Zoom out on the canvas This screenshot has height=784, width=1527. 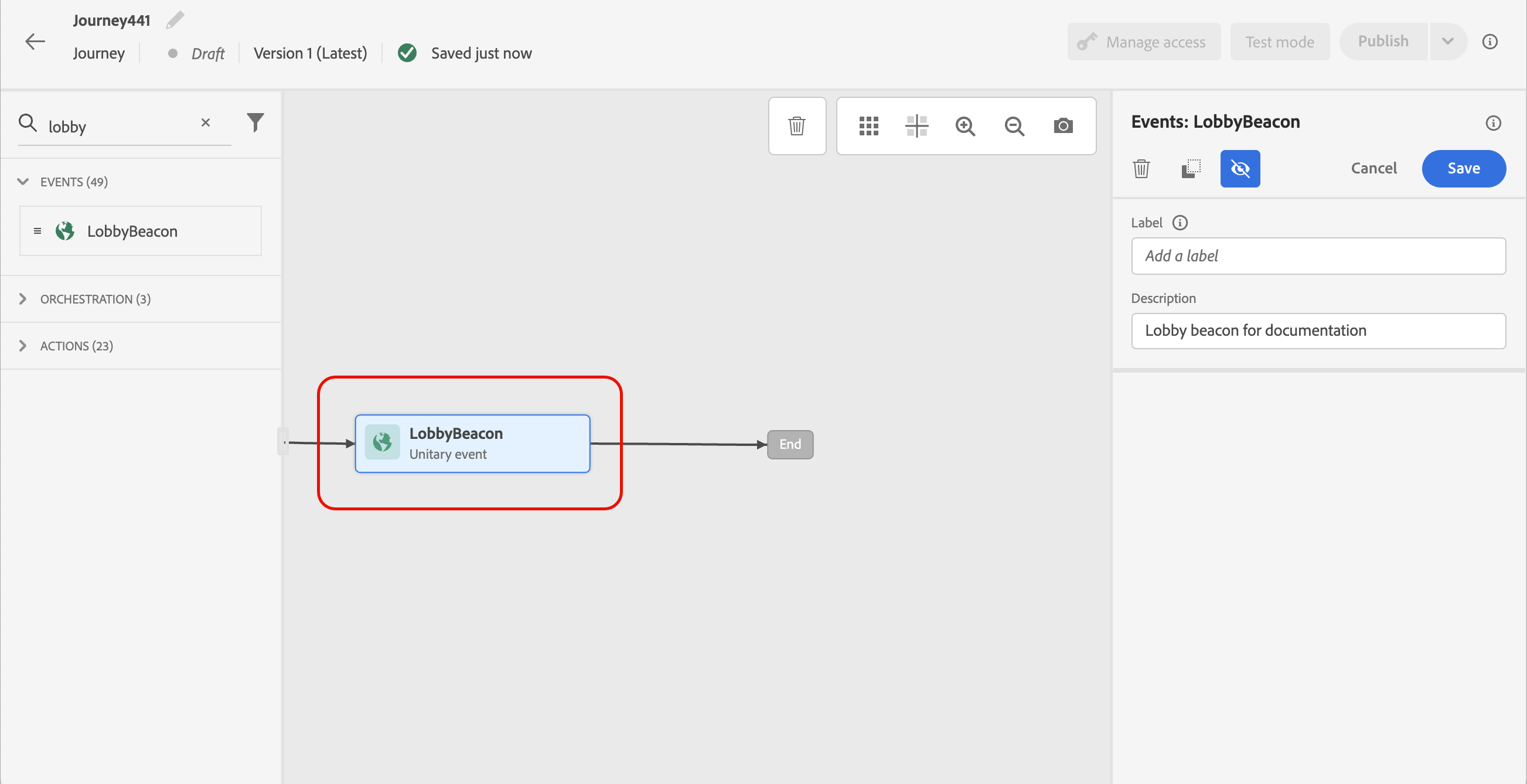(x=1014, y=126)
